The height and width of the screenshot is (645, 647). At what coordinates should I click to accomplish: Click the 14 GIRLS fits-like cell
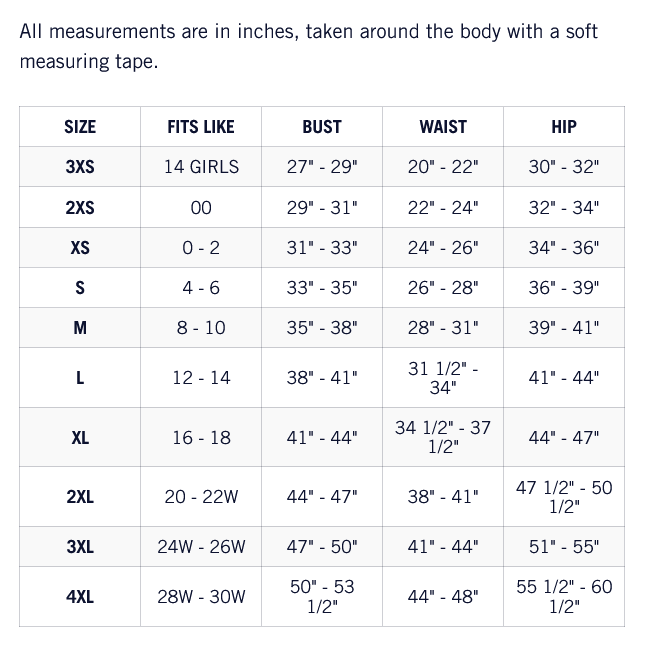pos(201,167)
